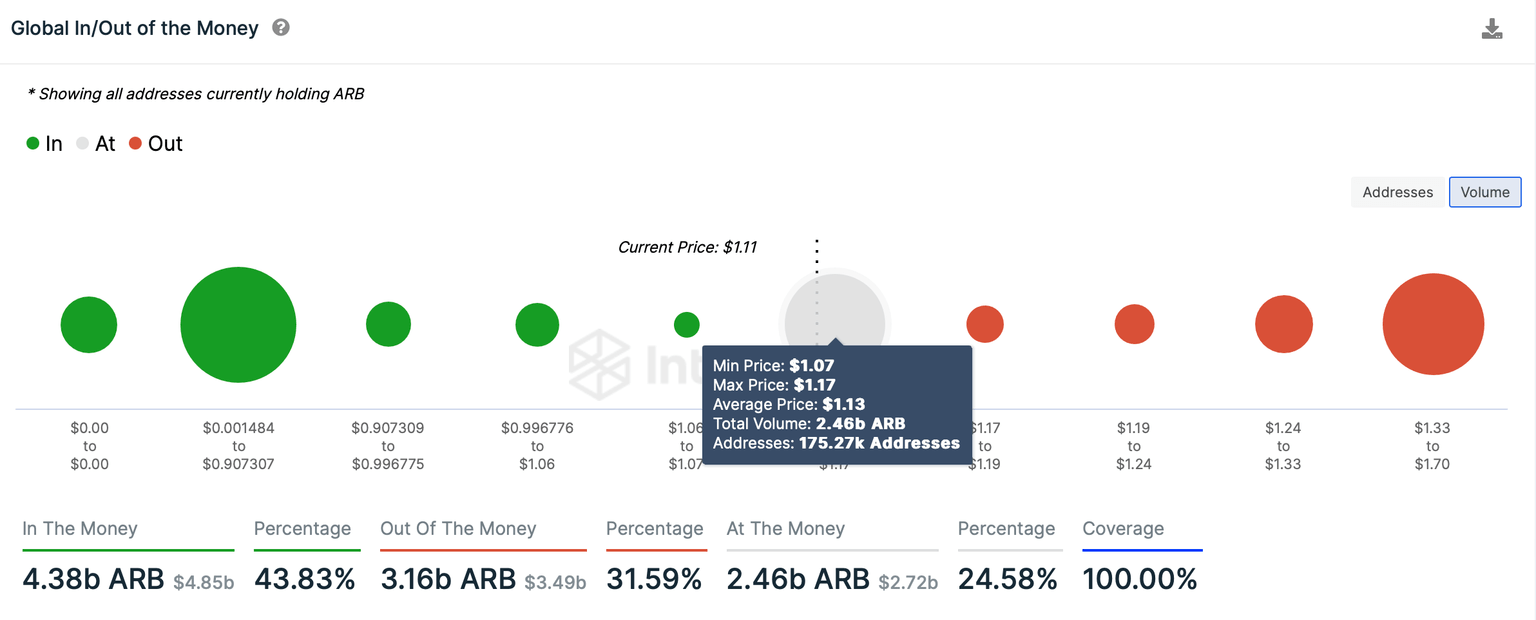Toggle the gray At legend item
The height and width of the screenshot is (620, 1536).
[x=96, y=144]
